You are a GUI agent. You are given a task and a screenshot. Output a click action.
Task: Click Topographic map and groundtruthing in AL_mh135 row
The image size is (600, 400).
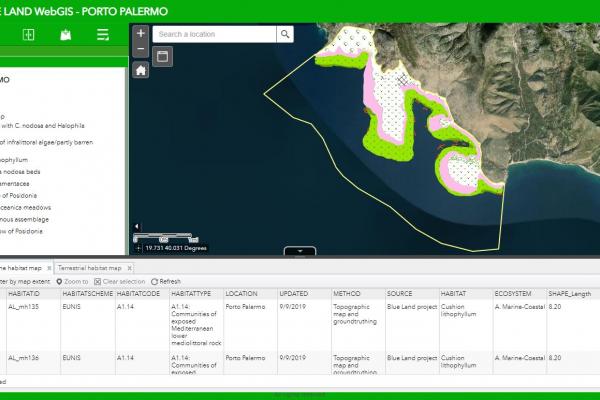[x=355, y=314]
